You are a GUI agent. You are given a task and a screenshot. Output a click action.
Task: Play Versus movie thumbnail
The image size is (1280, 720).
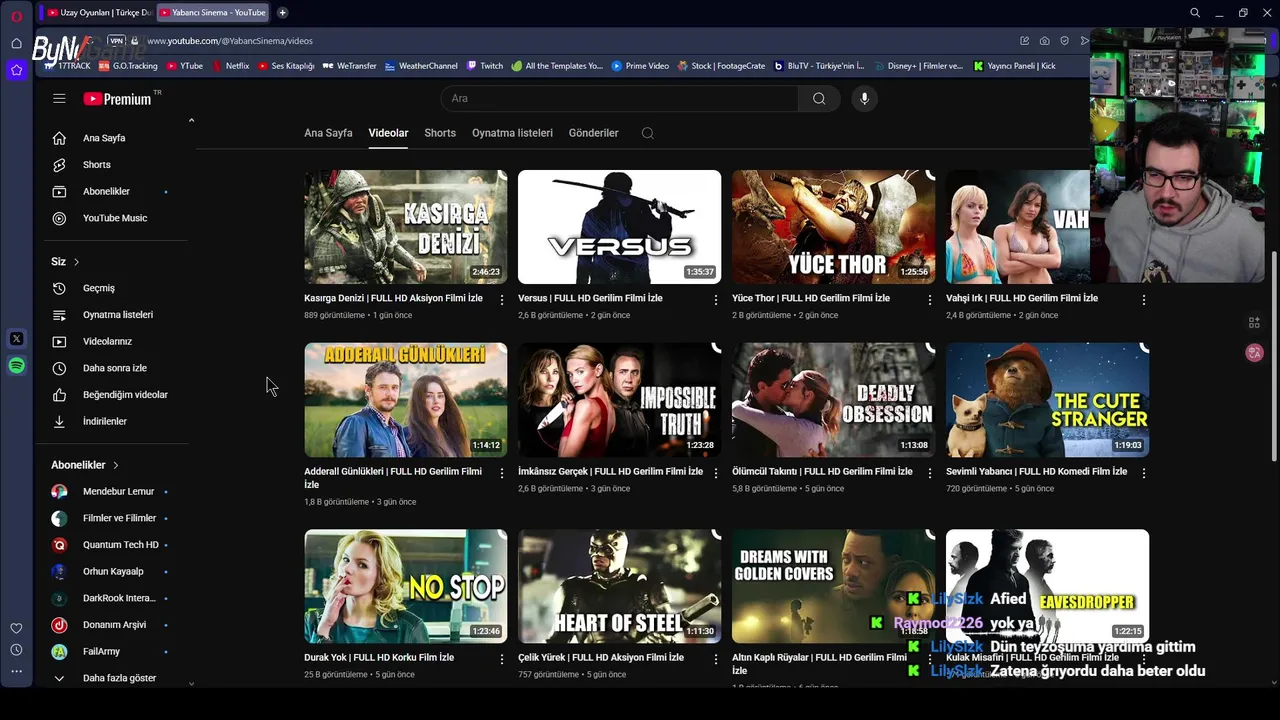619,227
